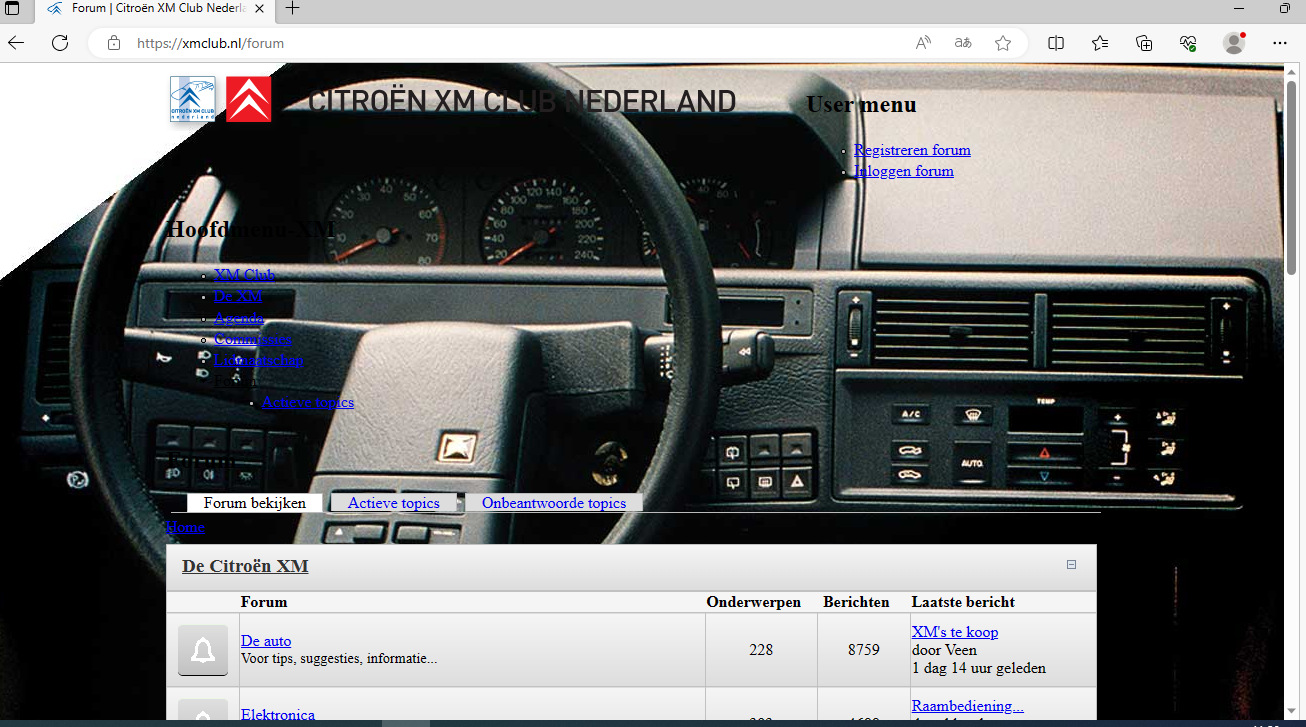Image resolution: width=1306 pixels, height=727 pixels.
Task: Open split screen view icon
Action: [1056, 43]
